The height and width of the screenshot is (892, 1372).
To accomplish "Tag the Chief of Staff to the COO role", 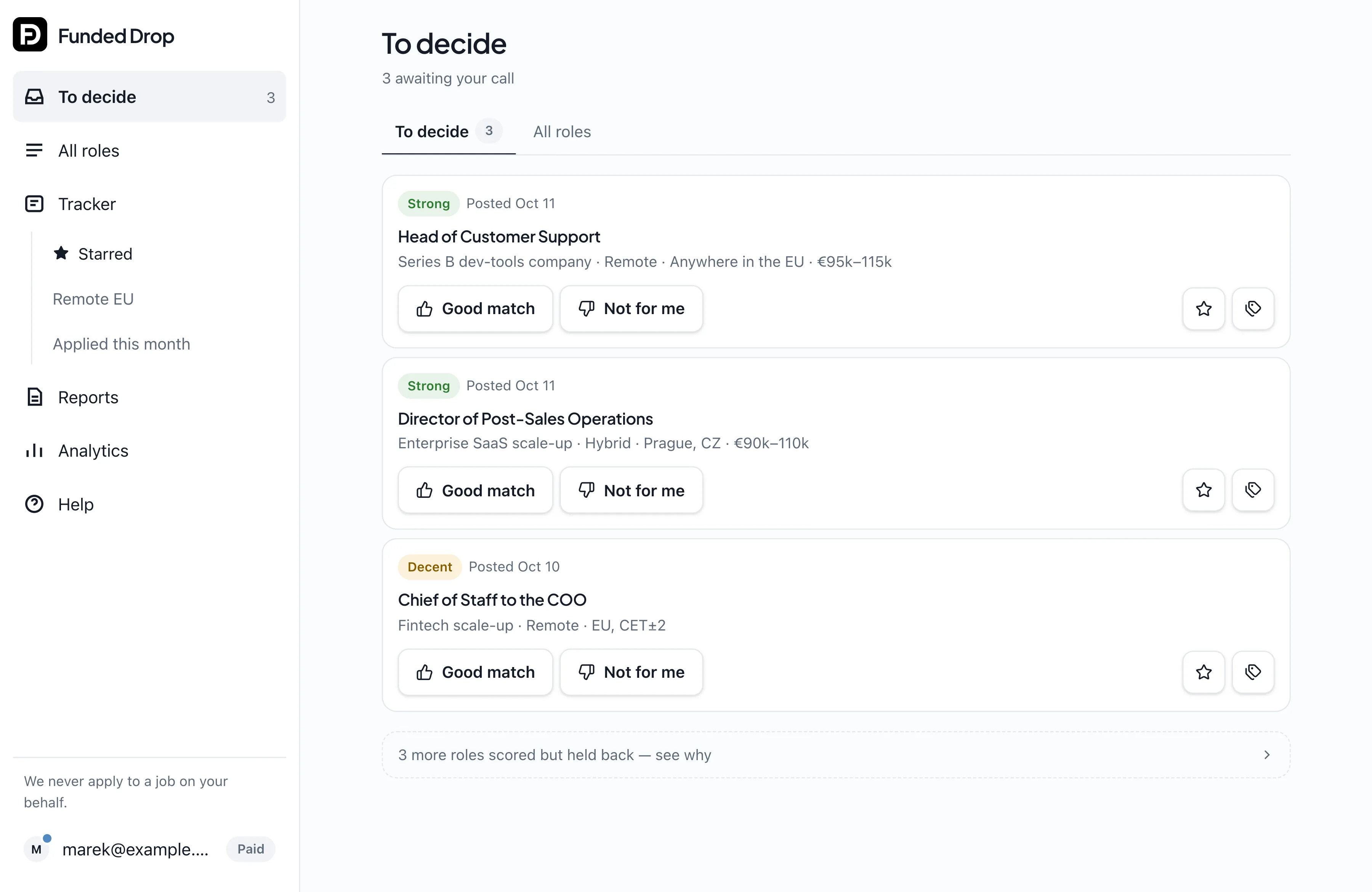I will tap(1253, 672).
